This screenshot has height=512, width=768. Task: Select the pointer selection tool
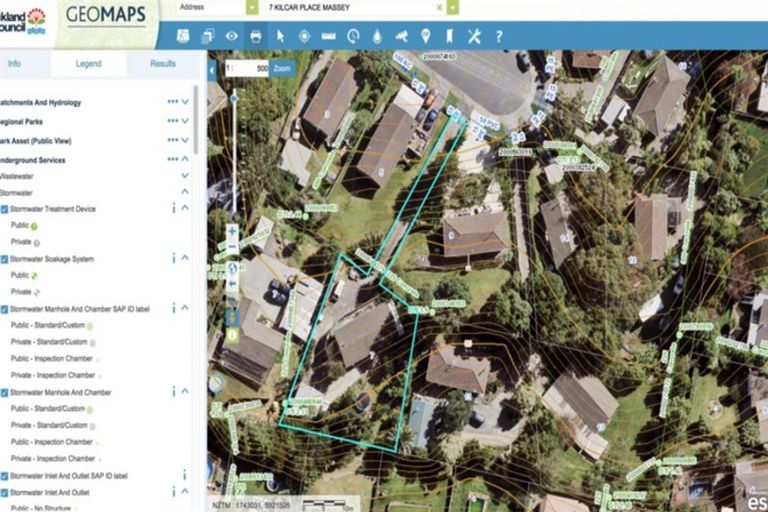click(280, 36)
